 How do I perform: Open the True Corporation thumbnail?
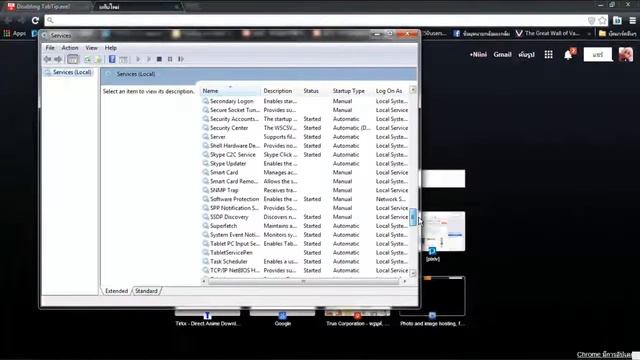pos(358,318)
